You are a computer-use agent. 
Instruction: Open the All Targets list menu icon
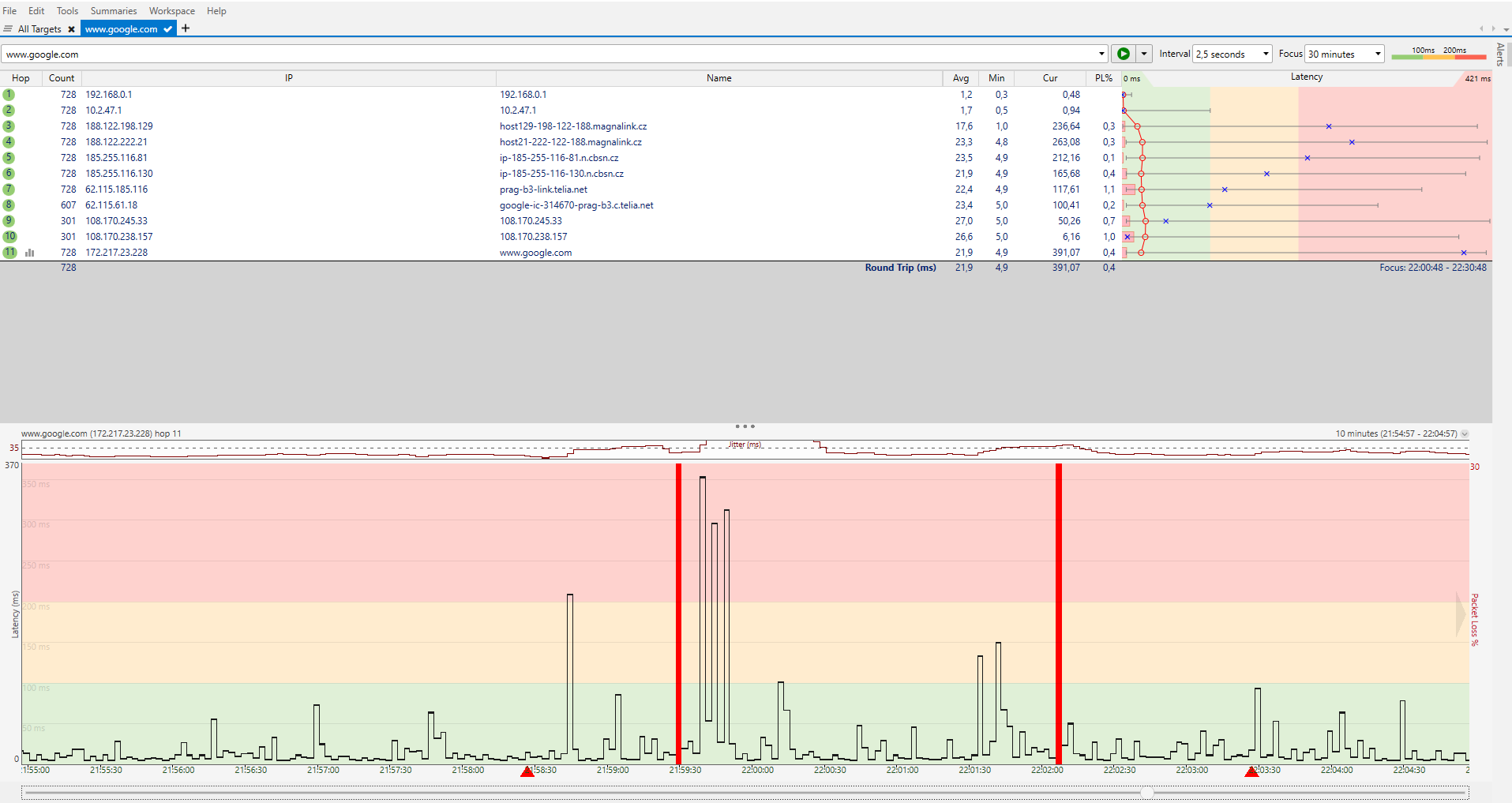(x=8, y=29)
